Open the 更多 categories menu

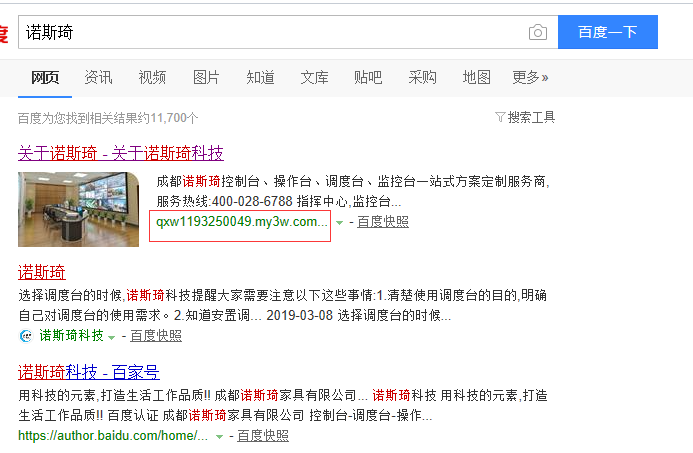[x=530, y=77]
